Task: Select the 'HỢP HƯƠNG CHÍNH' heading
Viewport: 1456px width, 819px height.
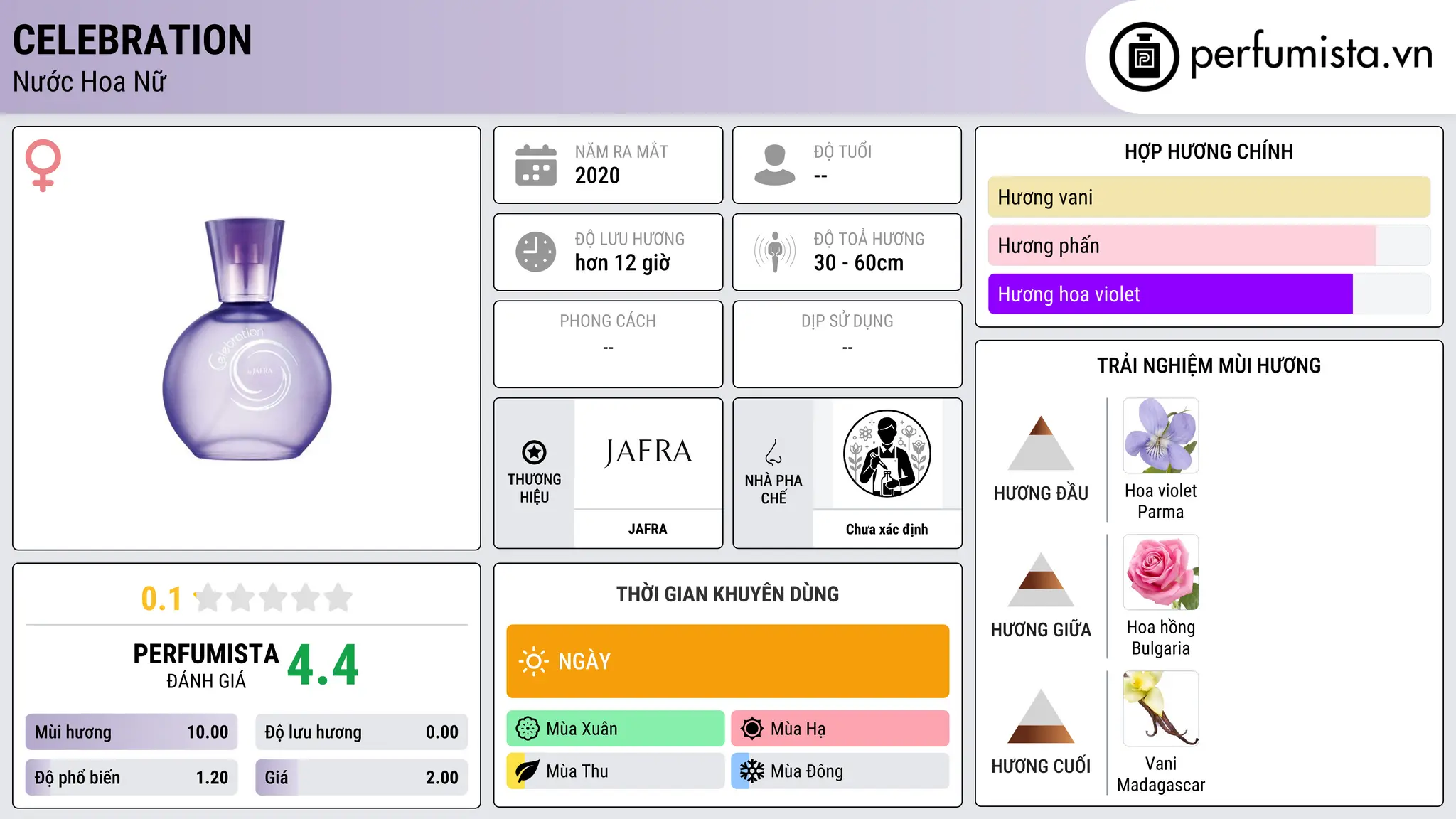Action: pyautogui.click(x=1209, y=151)
